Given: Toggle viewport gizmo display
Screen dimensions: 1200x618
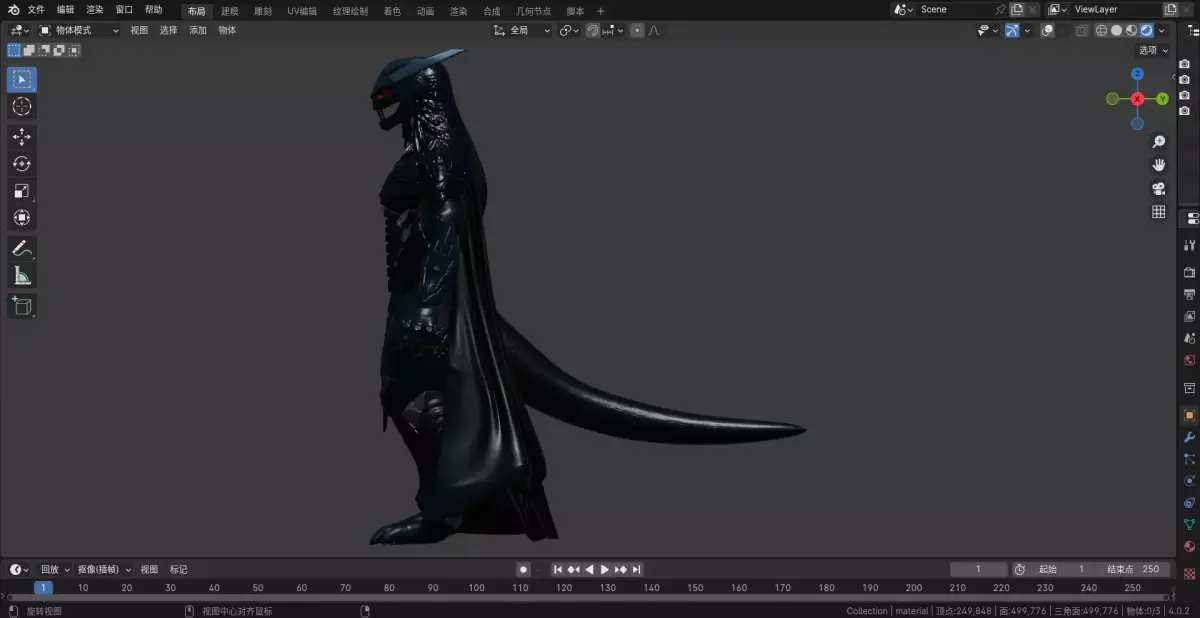Looking at the screenshot, I should coord(1012,31).
